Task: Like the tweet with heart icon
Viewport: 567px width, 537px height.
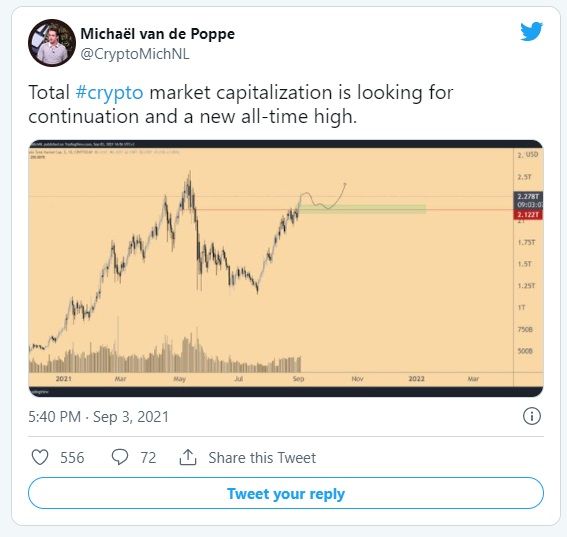Action: coord(40,457)
